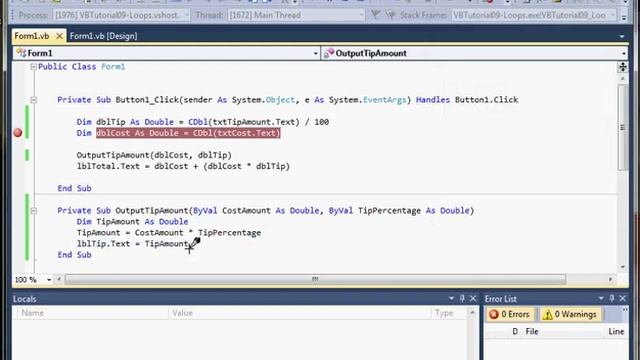Viewport: 640px width, 360px height.
Task: Click the Dim TipAmount As Double line
Action: [132, 222]
